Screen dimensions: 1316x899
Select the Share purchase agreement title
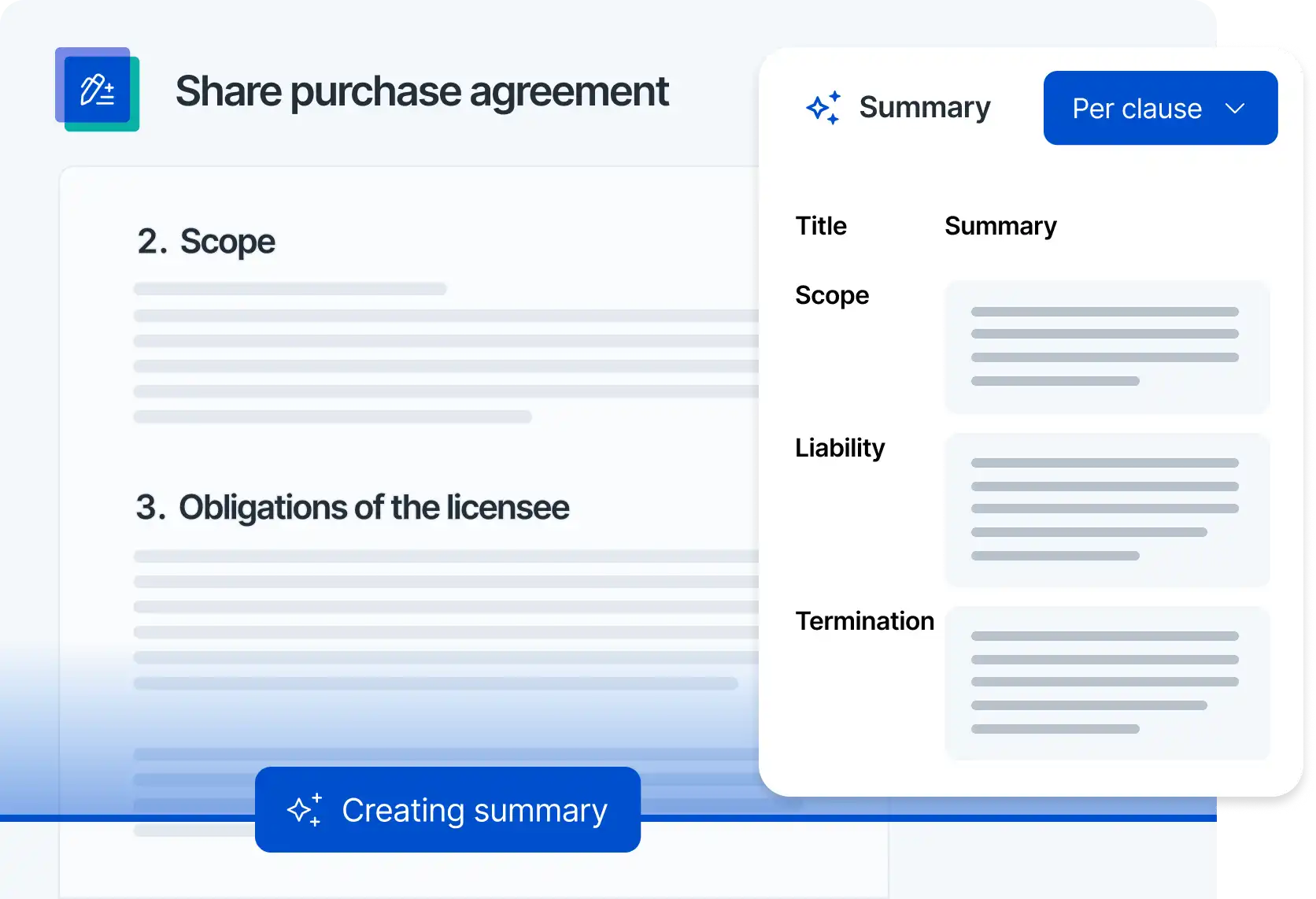pyautogui.click(x=422, y=91)
